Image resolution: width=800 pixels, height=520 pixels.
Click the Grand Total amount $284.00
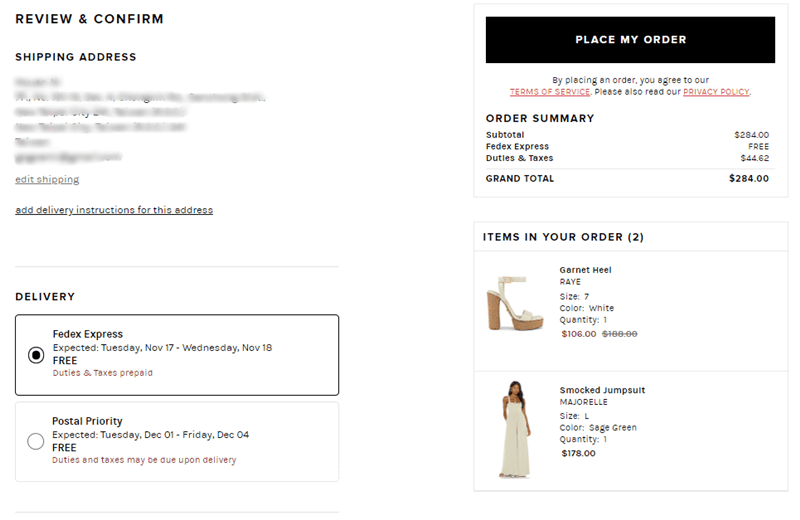click(748, 179)
